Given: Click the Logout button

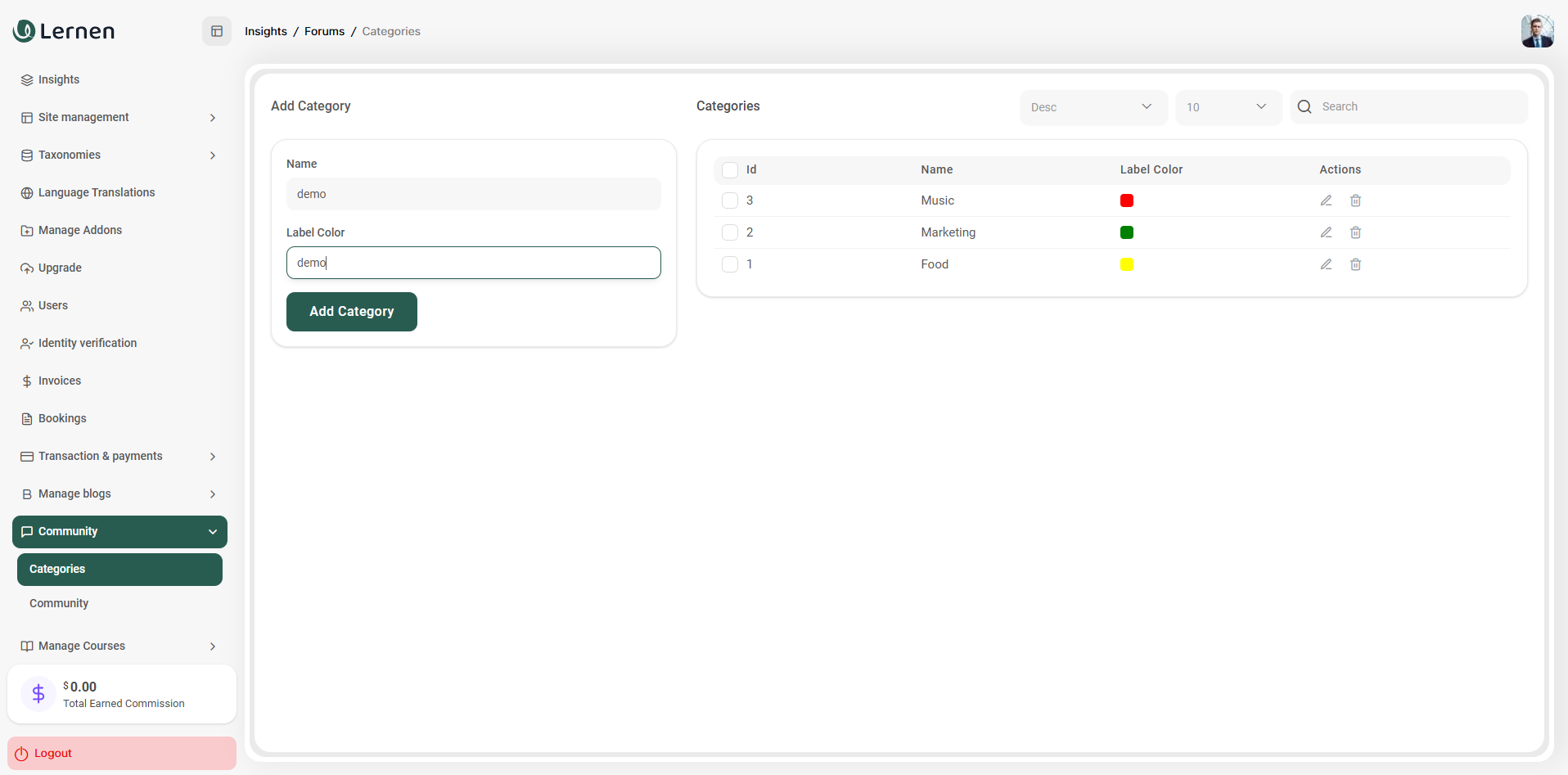Looking at the screenshot, I should pos(121,753).
